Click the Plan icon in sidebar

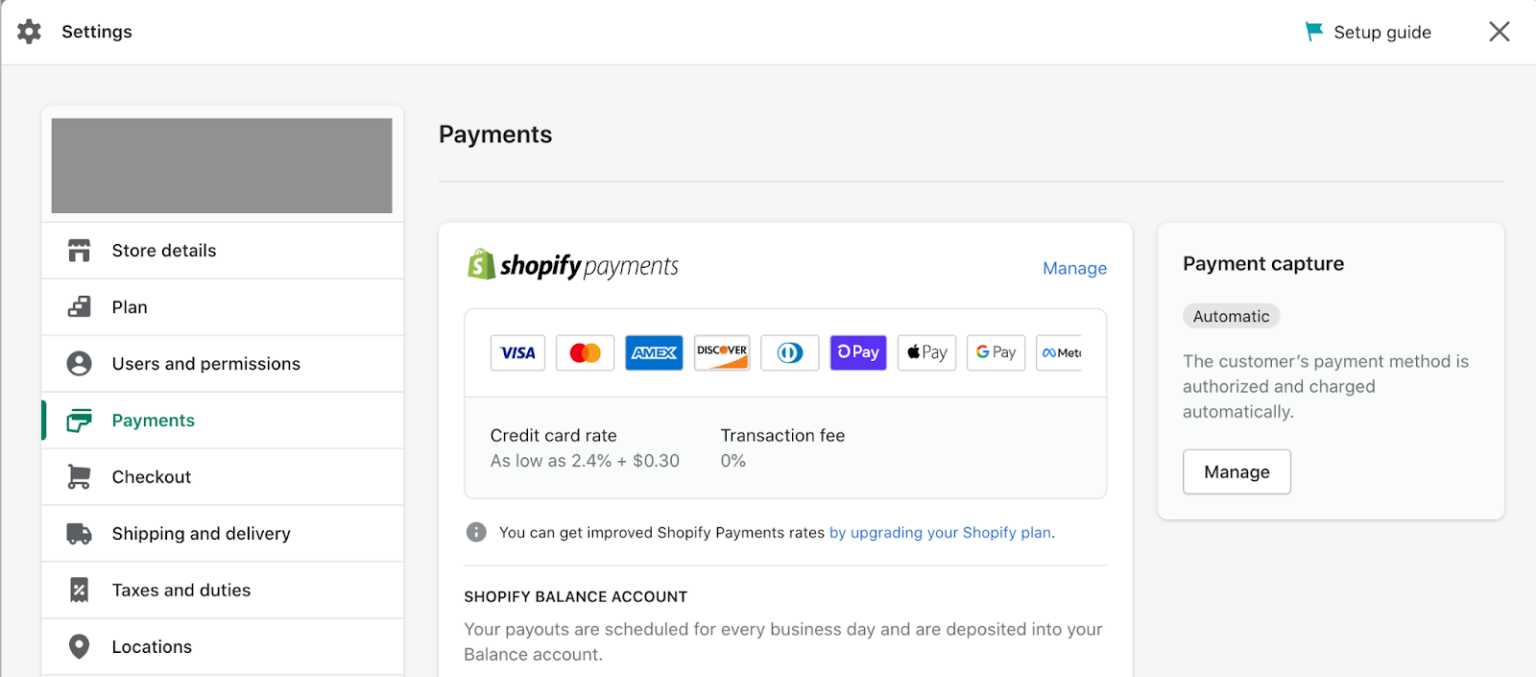pos(79,307)
